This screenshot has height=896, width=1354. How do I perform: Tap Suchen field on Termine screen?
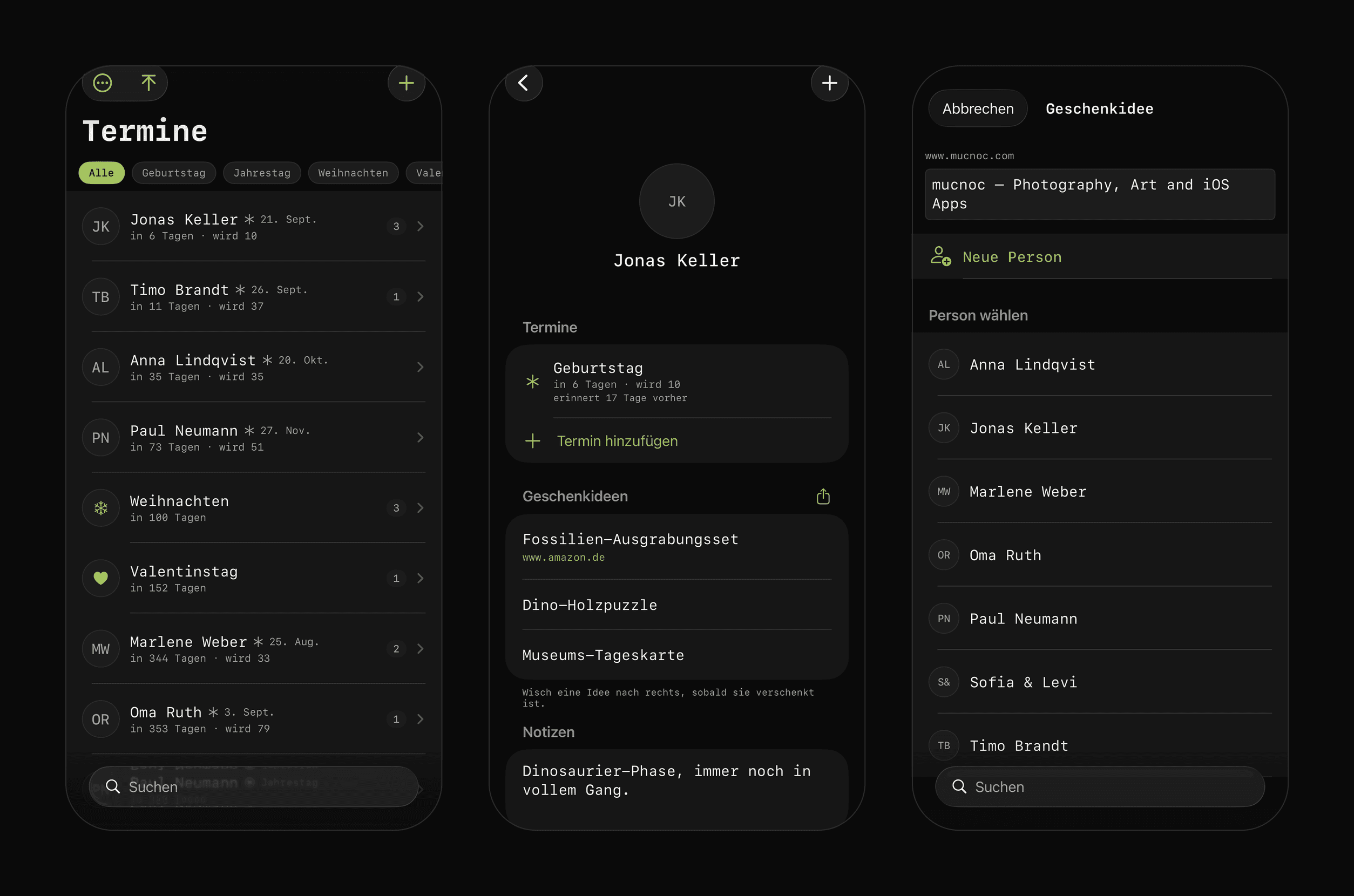254,786
